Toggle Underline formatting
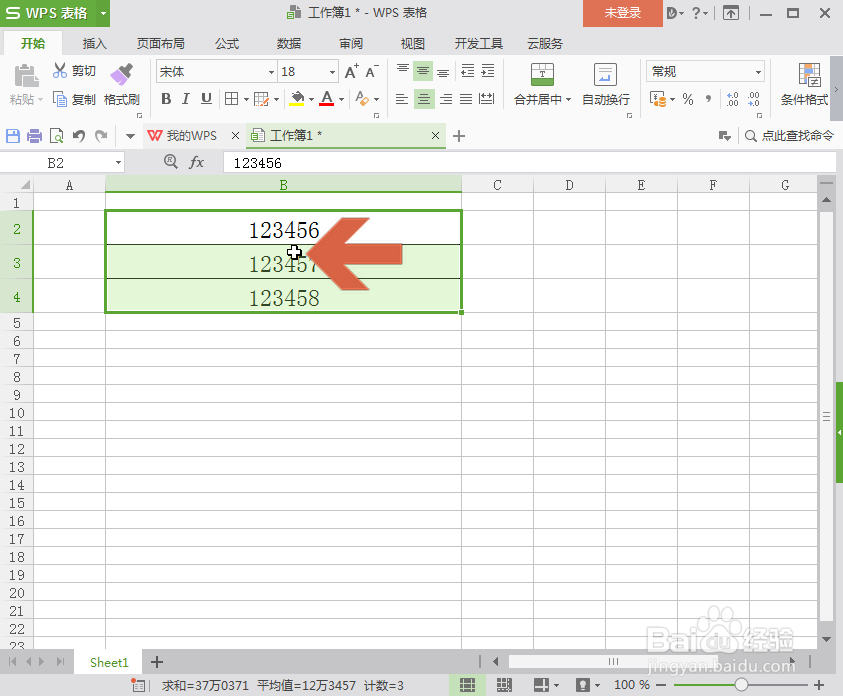This screenshot has height=696, width=843. (x=206, y=99)
